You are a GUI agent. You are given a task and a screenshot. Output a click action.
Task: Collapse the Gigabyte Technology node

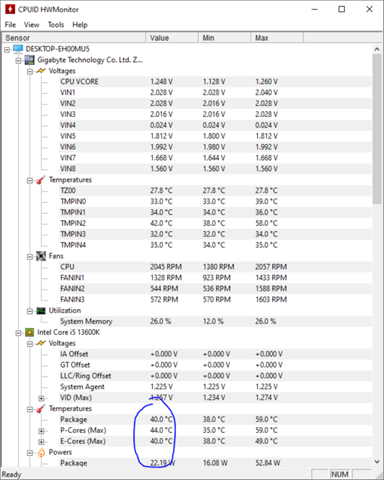point(18,61)
